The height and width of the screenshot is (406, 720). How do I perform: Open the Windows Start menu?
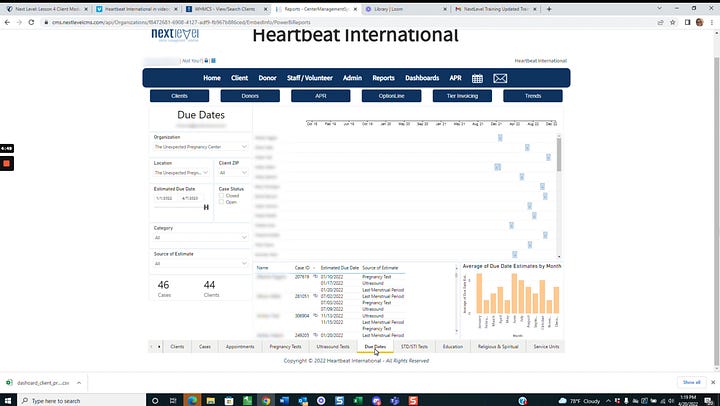pyautogui.click(x=7, y=400)
